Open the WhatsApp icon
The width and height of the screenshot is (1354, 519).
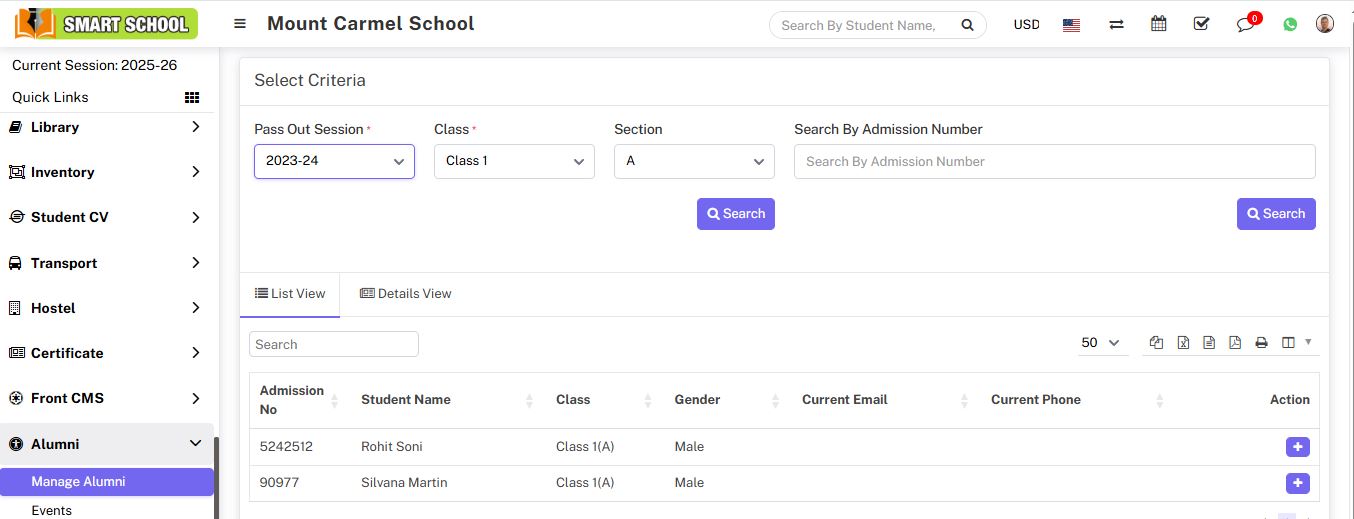coord(1290,25)
